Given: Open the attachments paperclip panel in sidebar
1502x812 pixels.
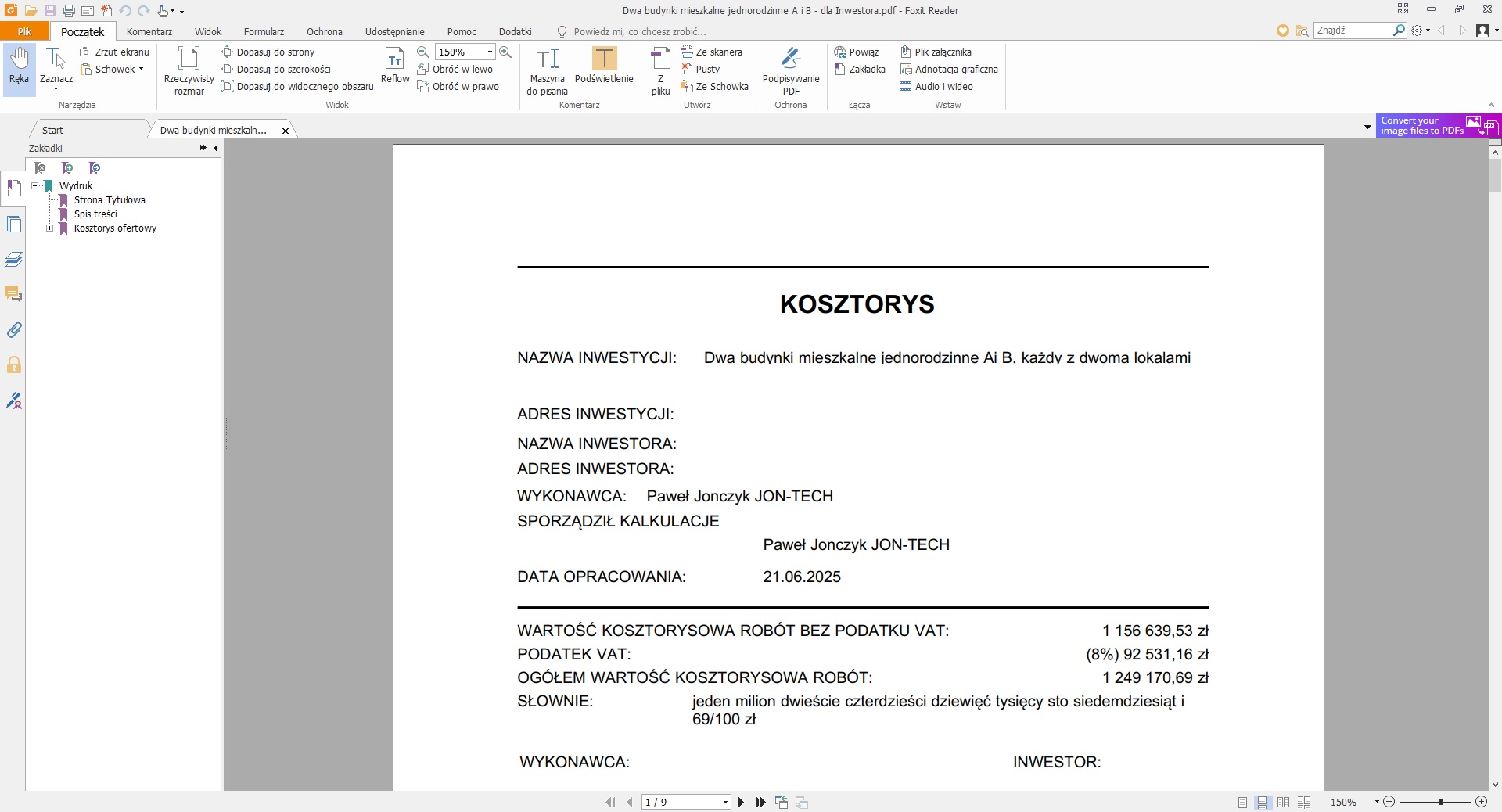Looking at the screenshot, I should pyautogui.click(x=14, y=330).
